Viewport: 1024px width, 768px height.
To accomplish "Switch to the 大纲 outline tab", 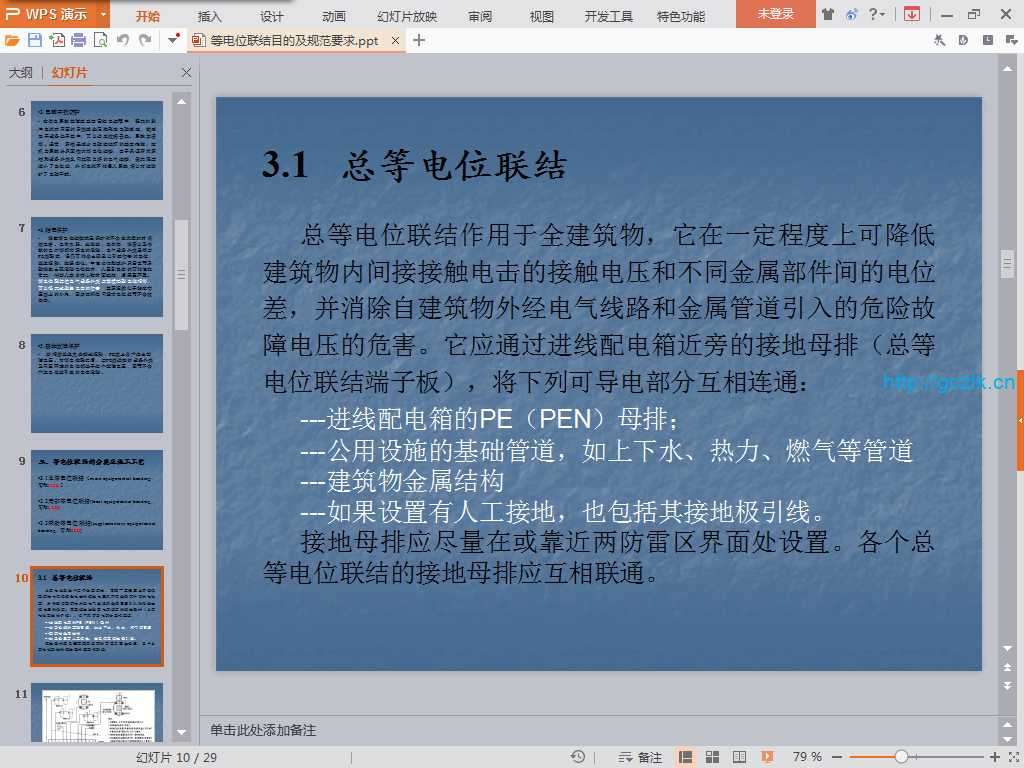I will 21,73.
